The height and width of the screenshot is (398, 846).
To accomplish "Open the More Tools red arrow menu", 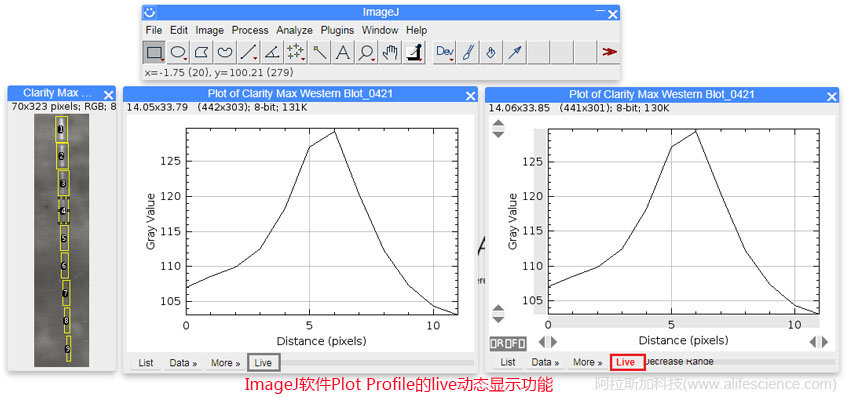I will 610,52.
